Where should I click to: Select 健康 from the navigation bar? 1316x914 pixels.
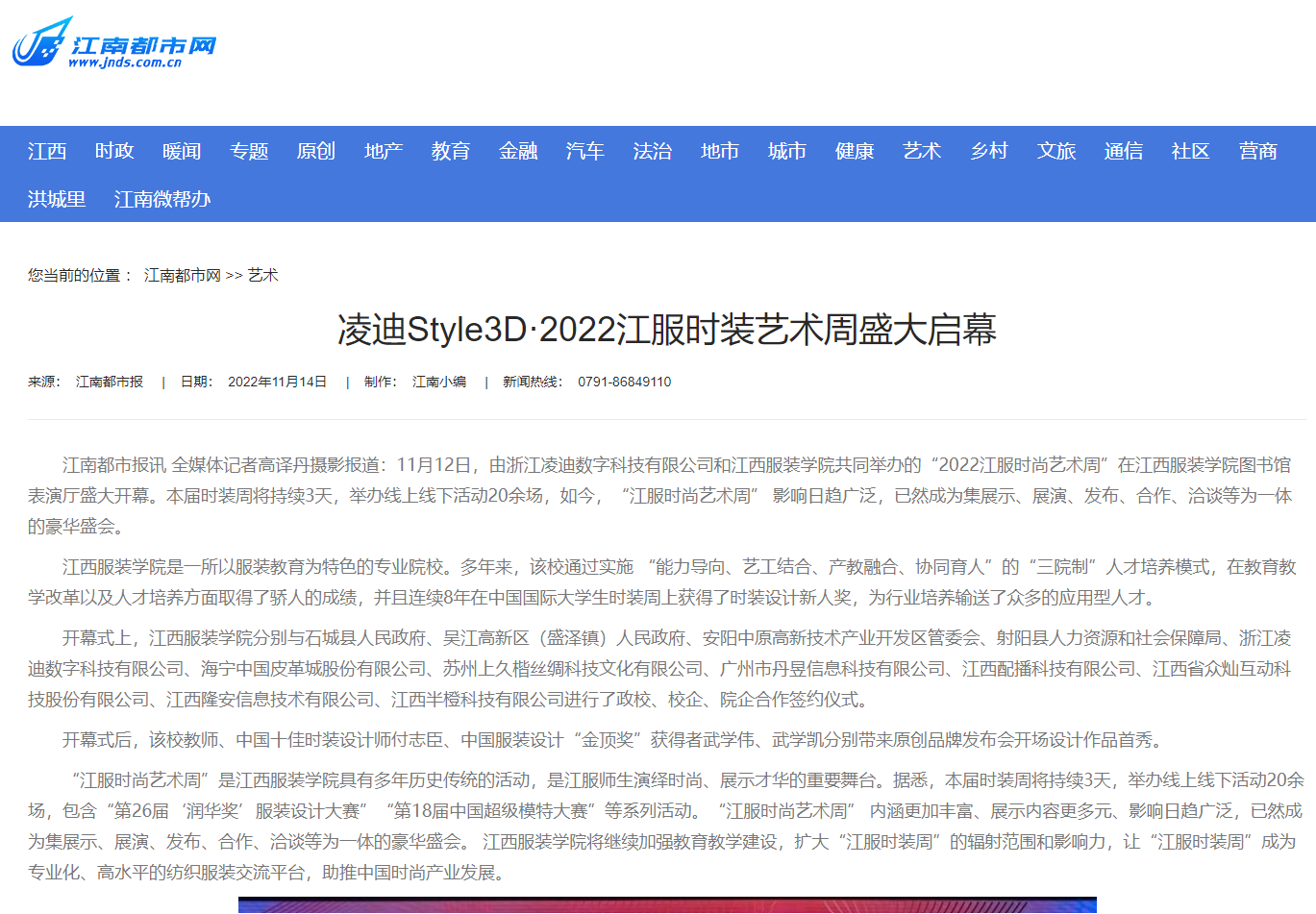pyautogui.click(x=855, y=151)
